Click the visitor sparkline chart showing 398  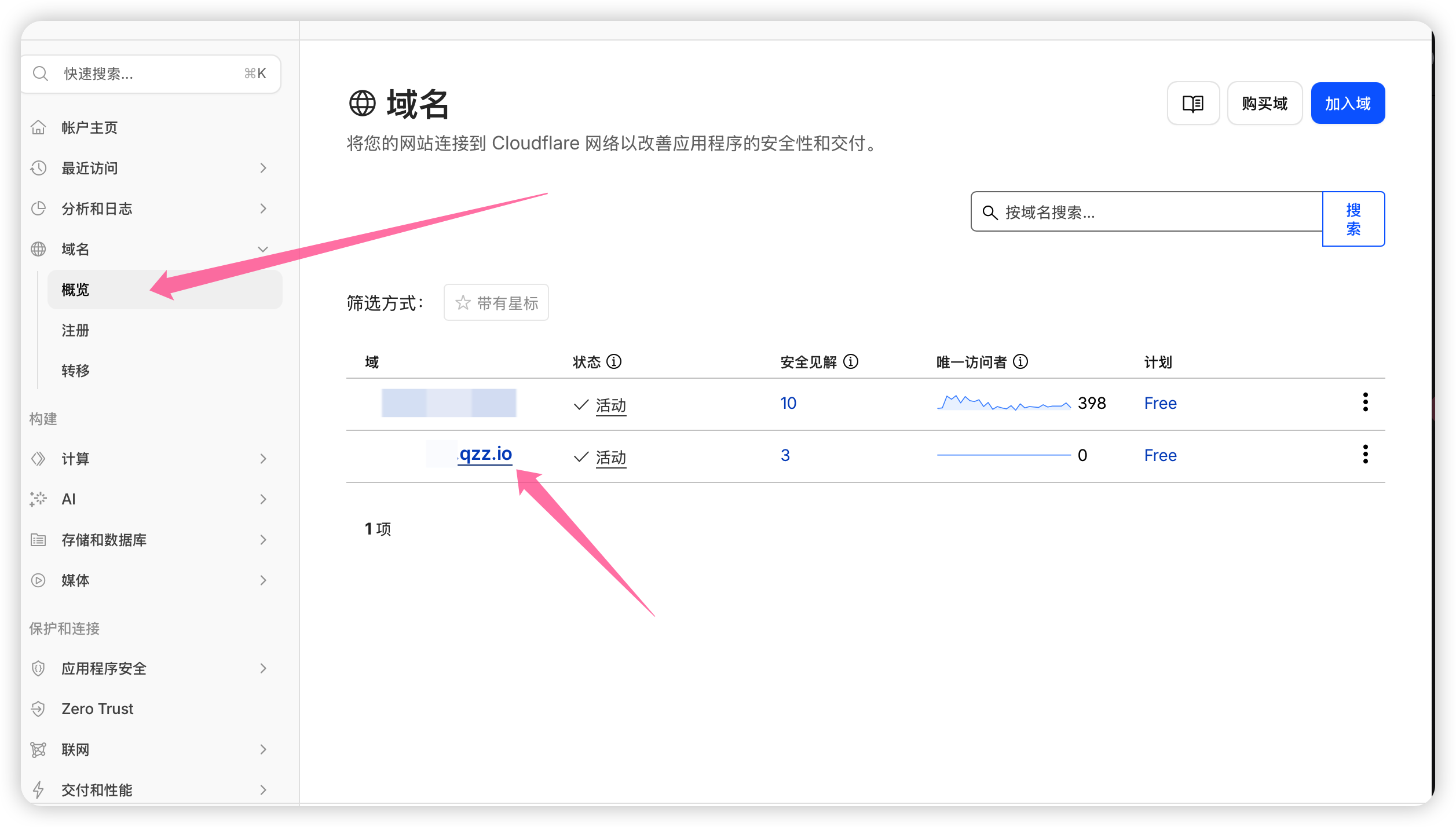[1003, 403]
